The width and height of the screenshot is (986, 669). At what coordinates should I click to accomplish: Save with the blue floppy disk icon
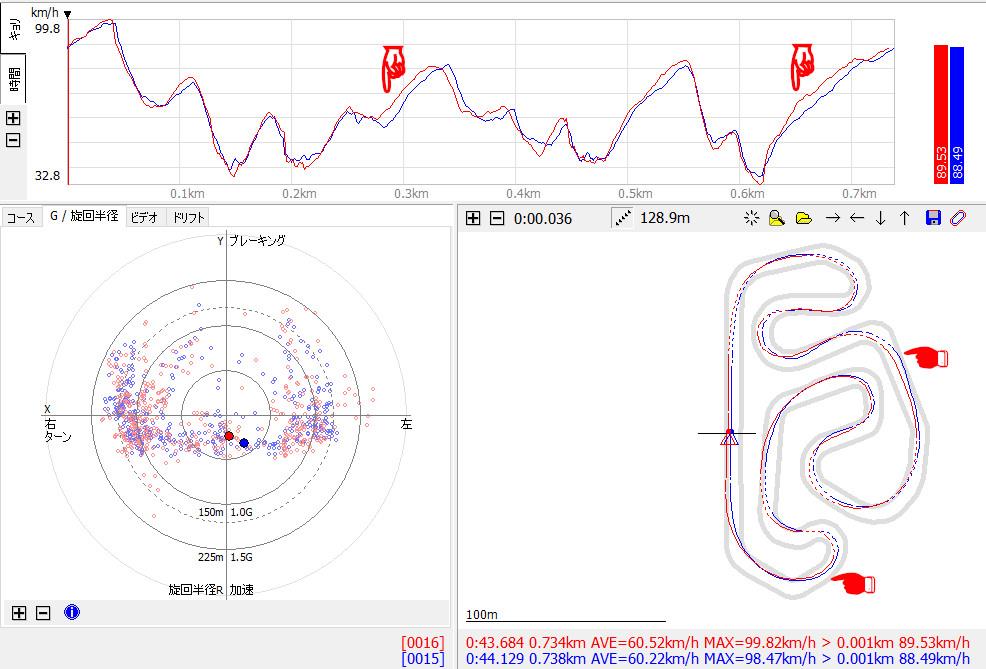[x=934, y=218]
